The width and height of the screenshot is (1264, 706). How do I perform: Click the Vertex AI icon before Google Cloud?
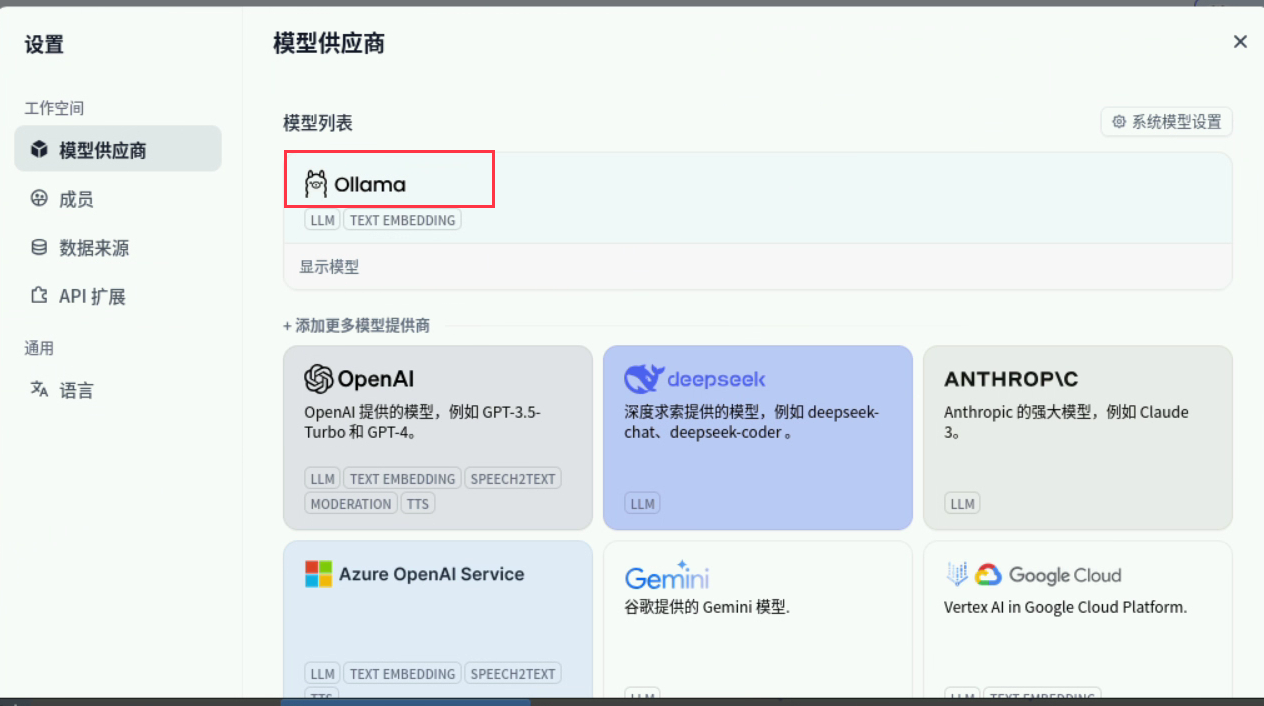[956, 574]
